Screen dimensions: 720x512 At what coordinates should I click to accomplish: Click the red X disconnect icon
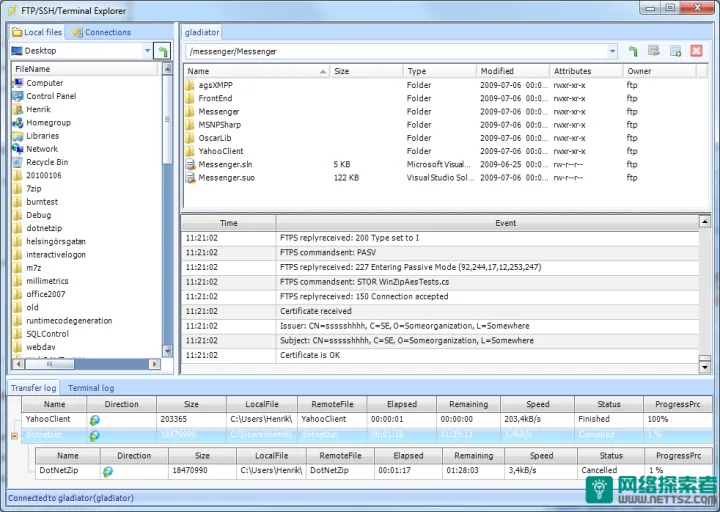[x=696, y=51]
